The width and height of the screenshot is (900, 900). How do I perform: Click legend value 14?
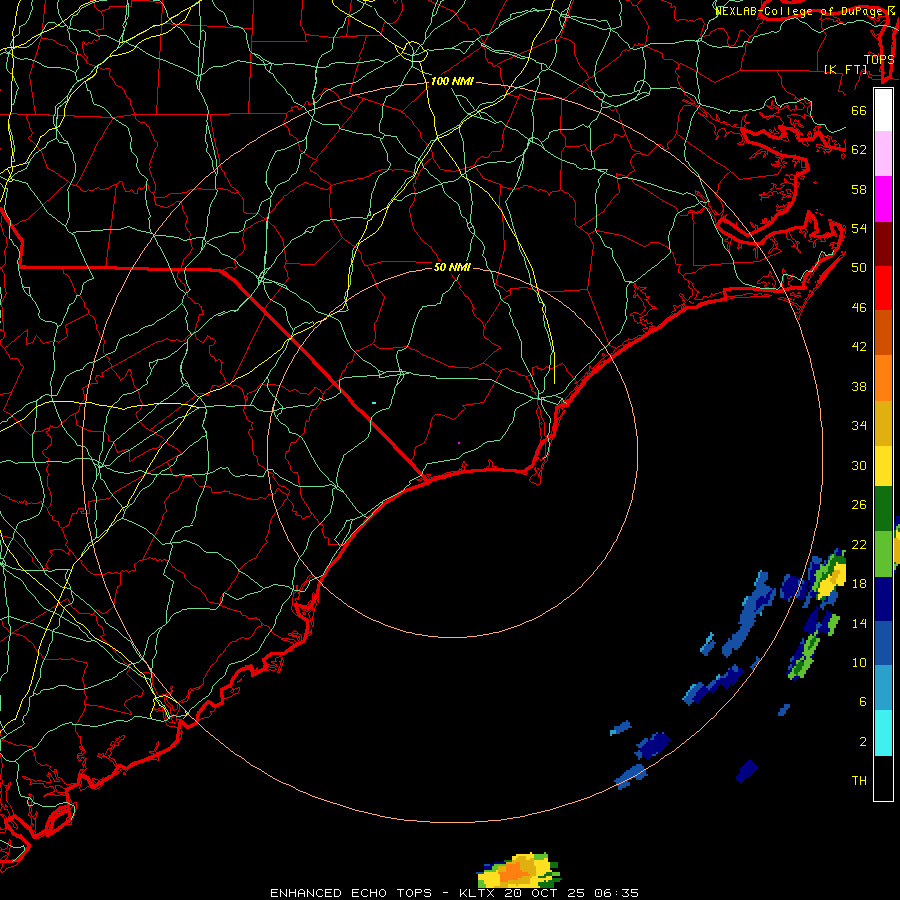[x=859, y=623]
